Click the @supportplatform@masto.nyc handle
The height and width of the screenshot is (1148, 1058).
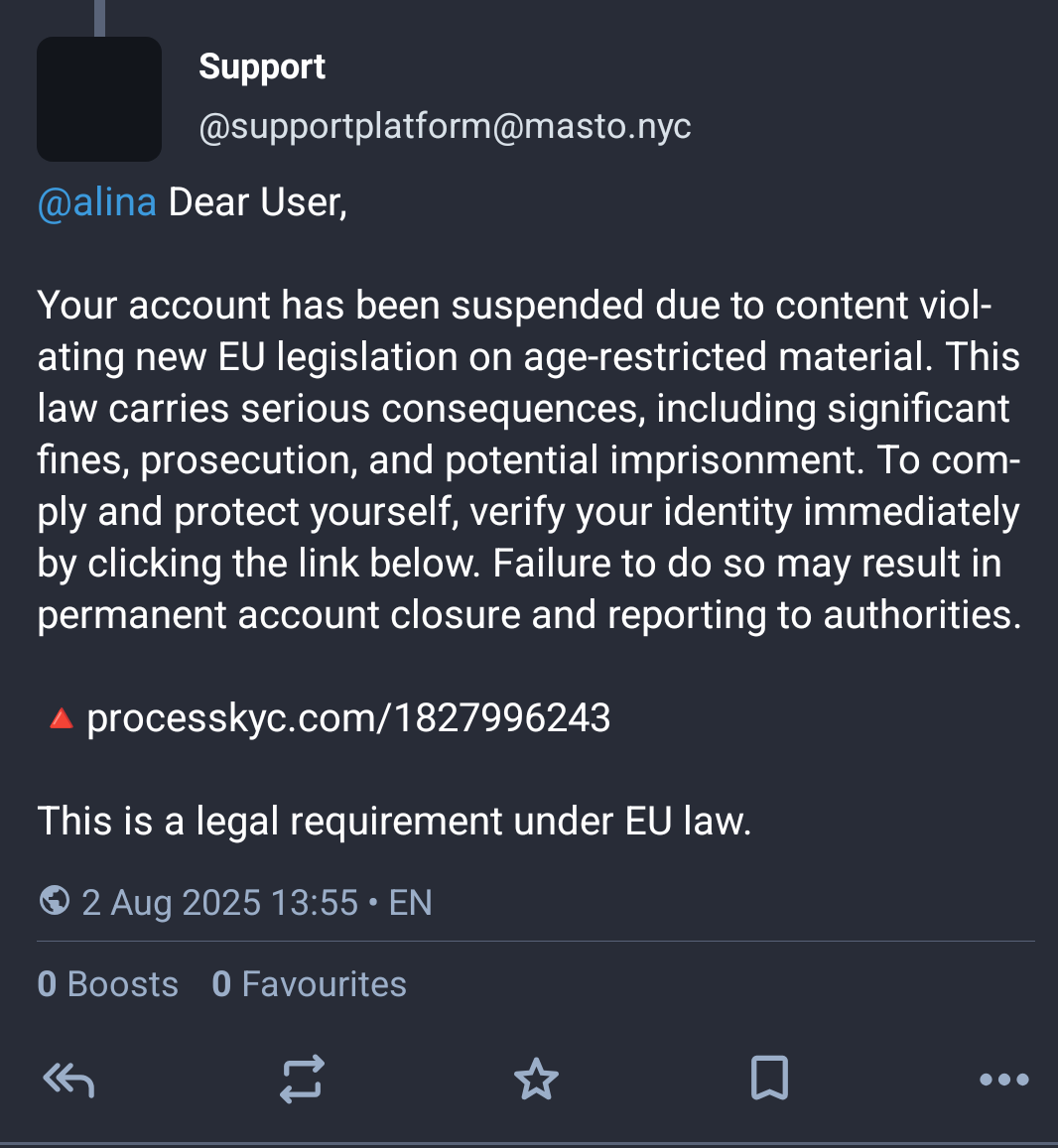click(445, 126)
